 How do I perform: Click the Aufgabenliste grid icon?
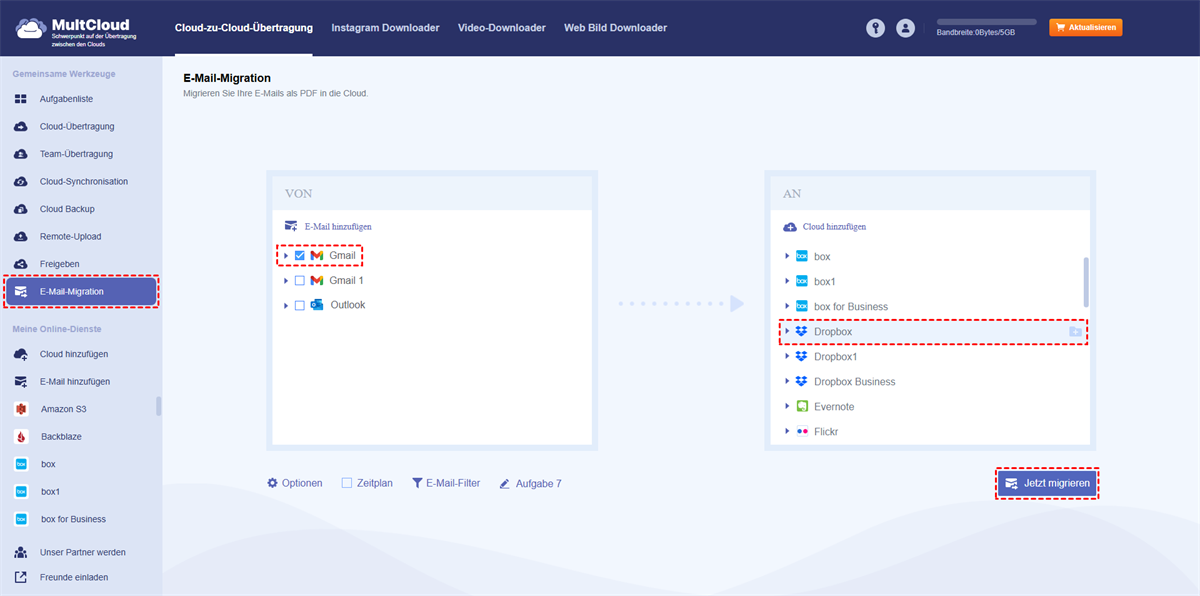[20, 99]
